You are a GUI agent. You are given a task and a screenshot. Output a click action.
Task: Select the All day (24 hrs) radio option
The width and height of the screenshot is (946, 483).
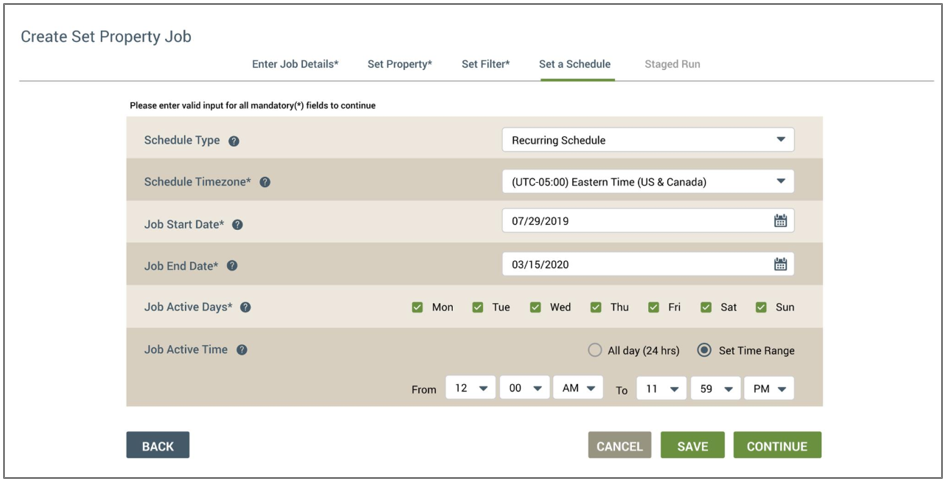click(595, 350)
